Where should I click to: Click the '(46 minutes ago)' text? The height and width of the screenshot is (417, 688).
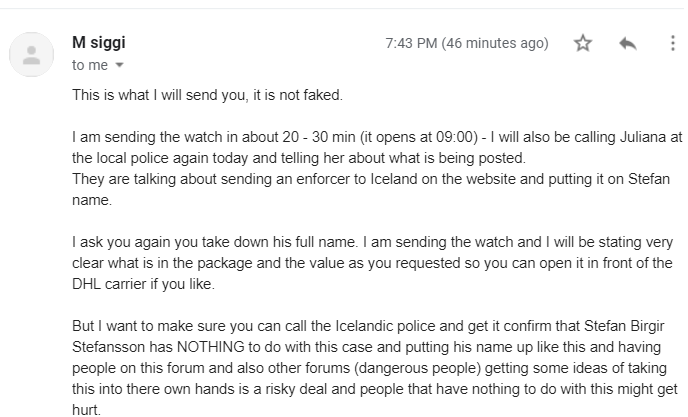tap(497, 43)
